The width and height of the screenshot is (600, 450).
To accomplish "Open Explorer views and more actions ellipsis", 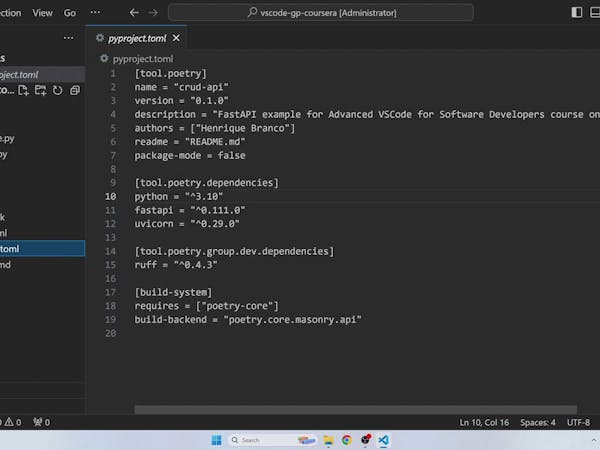I will 68,38.
